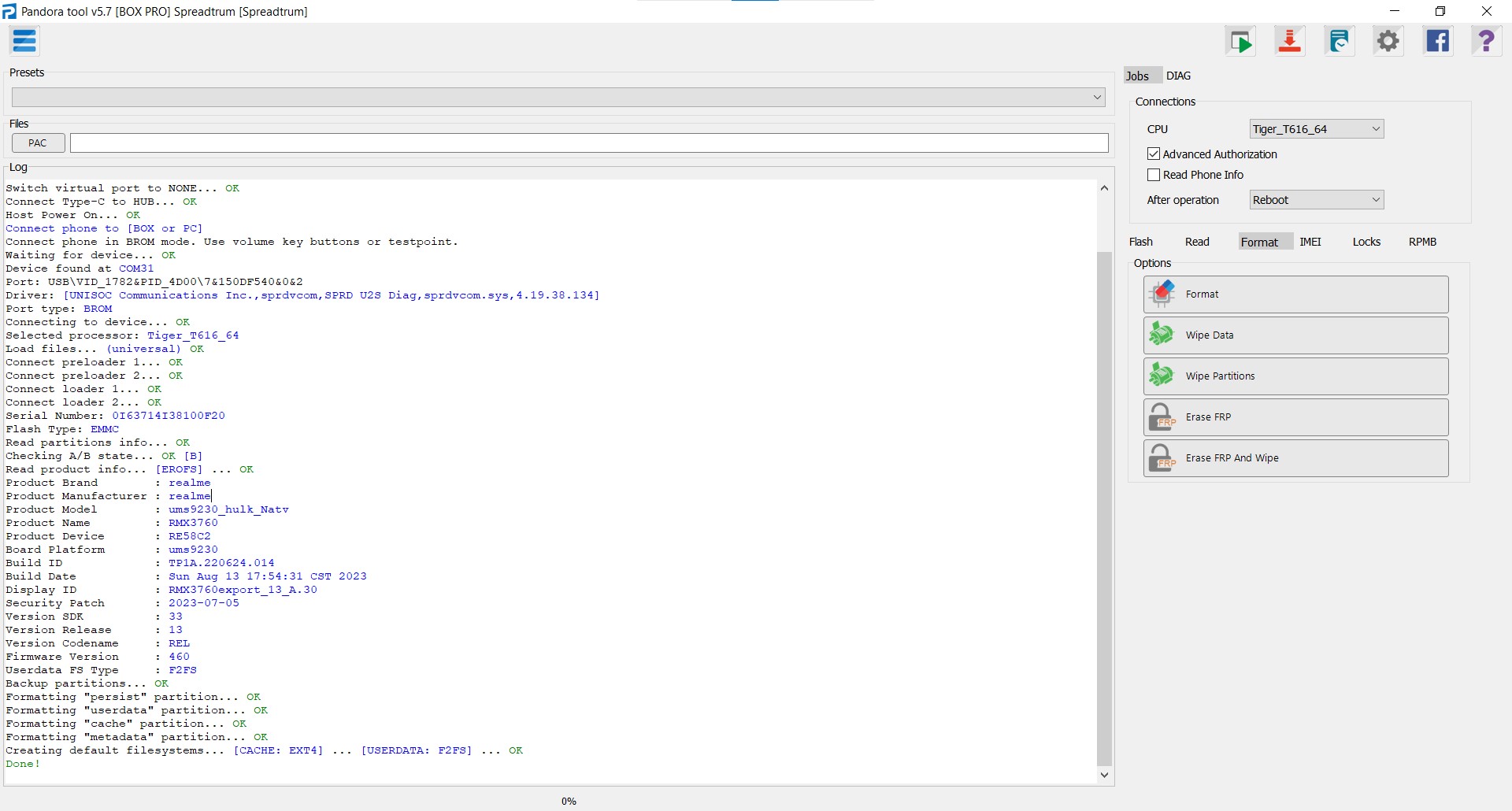This screenshot has height=811, width=1512.
Task: Click the Wipe Partitions button
Action: [x=1295, y=376]
